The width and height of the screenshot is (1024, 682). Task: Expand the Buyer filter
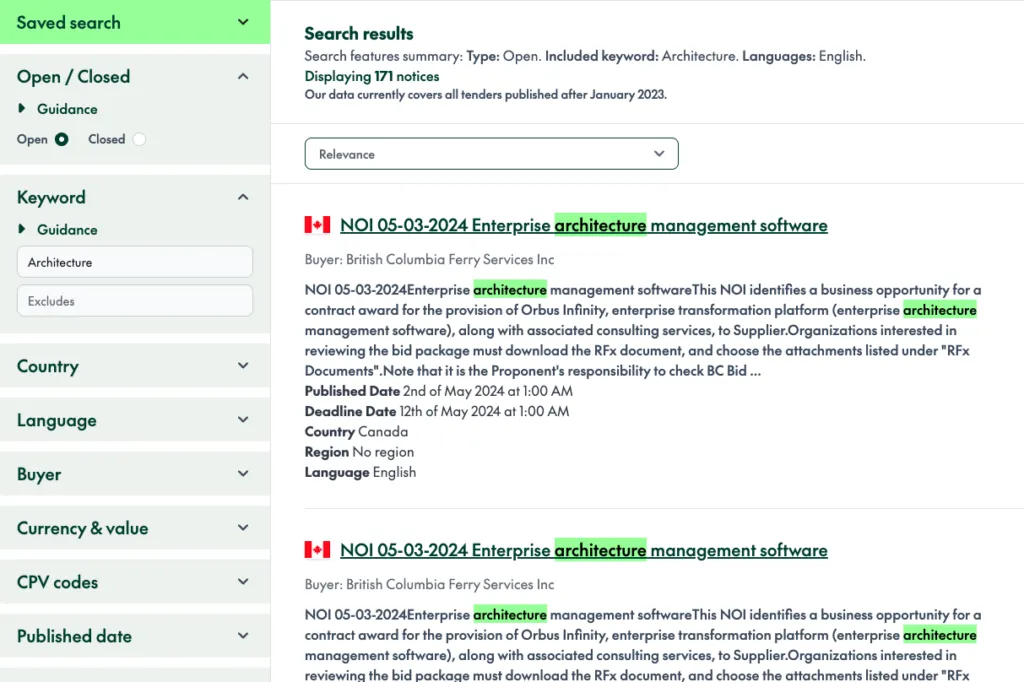tap(135, 474)
